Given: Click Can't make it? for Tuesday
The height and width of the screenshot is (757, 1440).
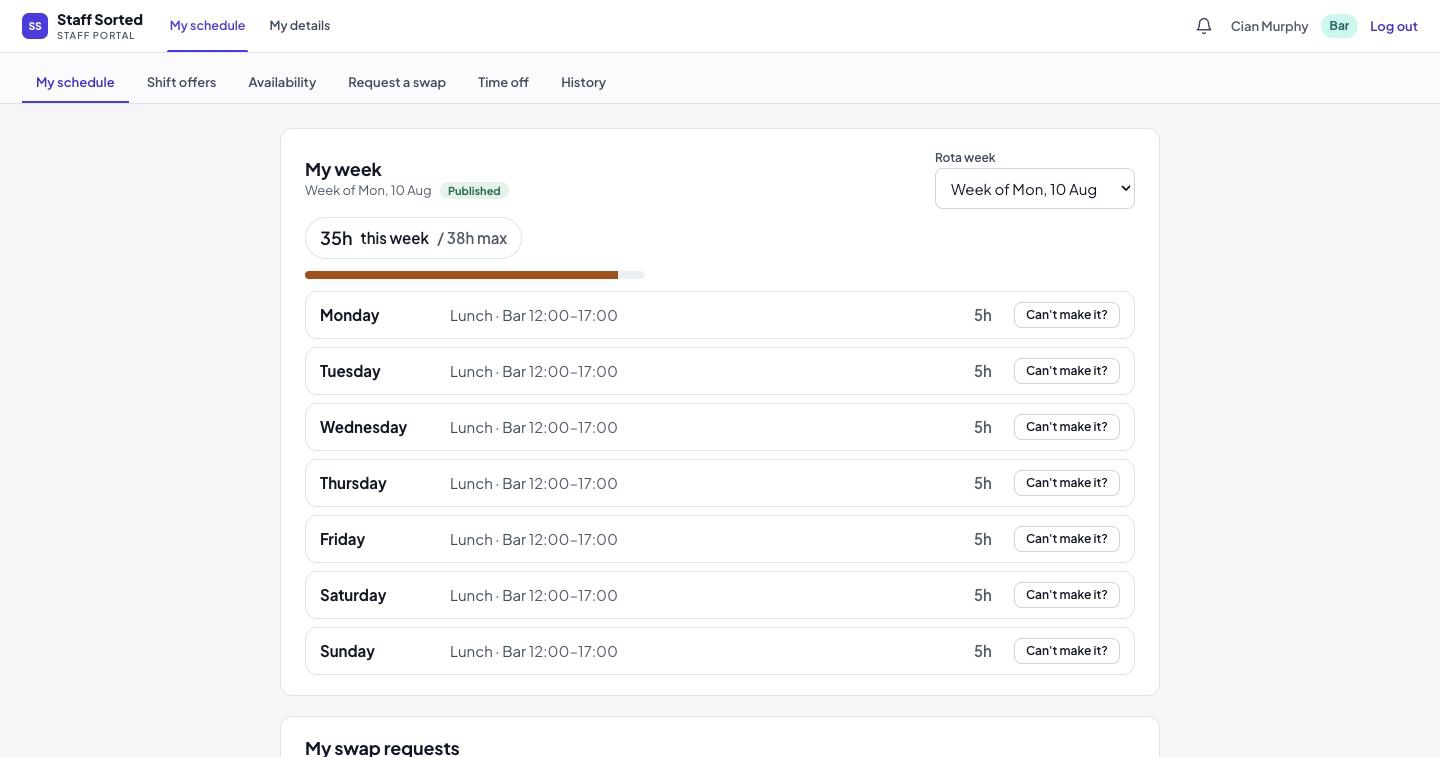Looking at the screenshot, I should coord(1067,371).
